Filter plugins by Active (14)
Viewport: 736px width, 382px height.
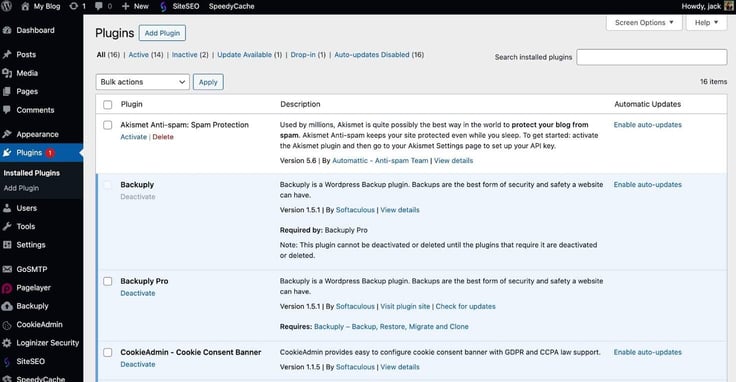[146, 54]
